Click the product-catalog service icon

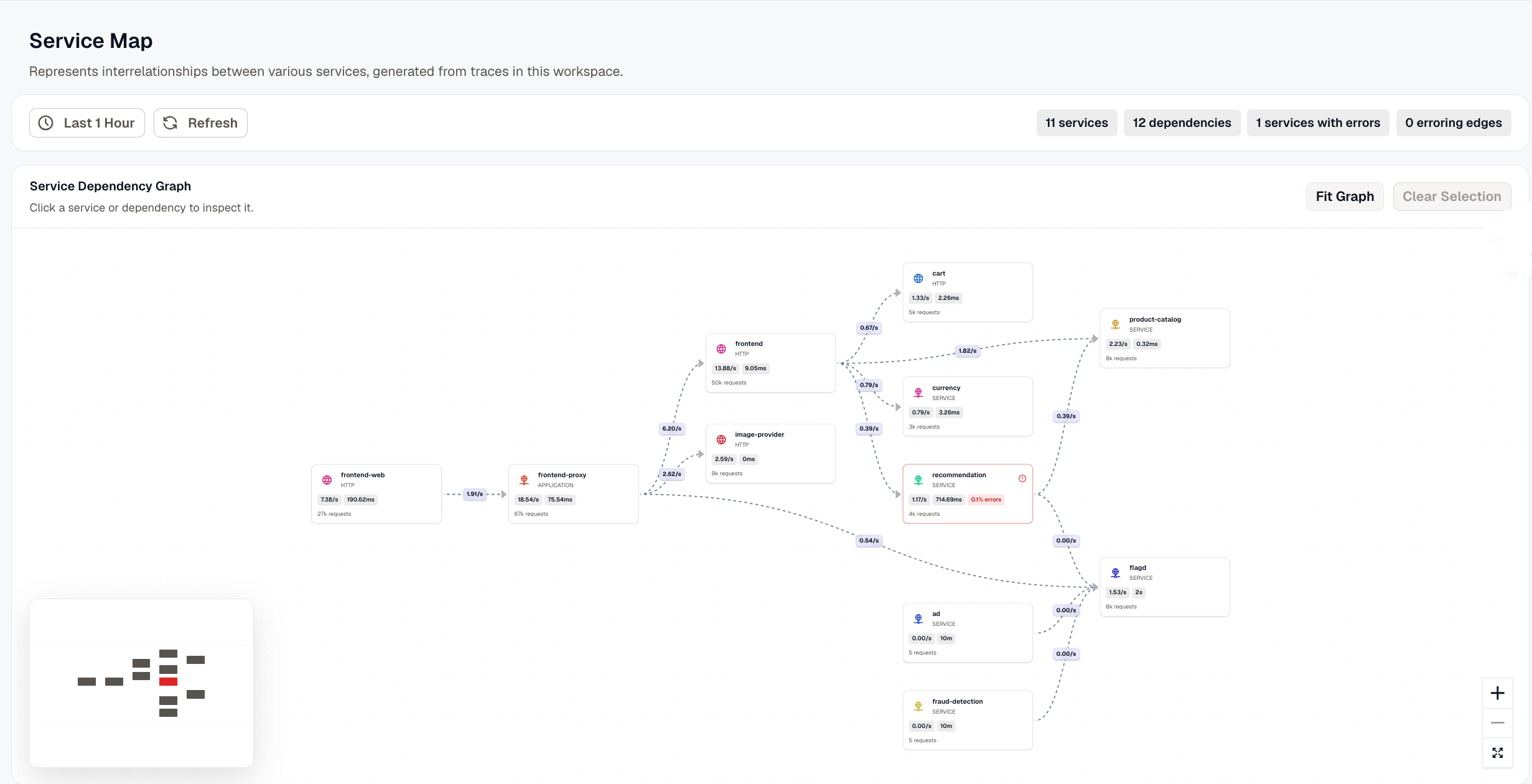(x=1115, y=324)
